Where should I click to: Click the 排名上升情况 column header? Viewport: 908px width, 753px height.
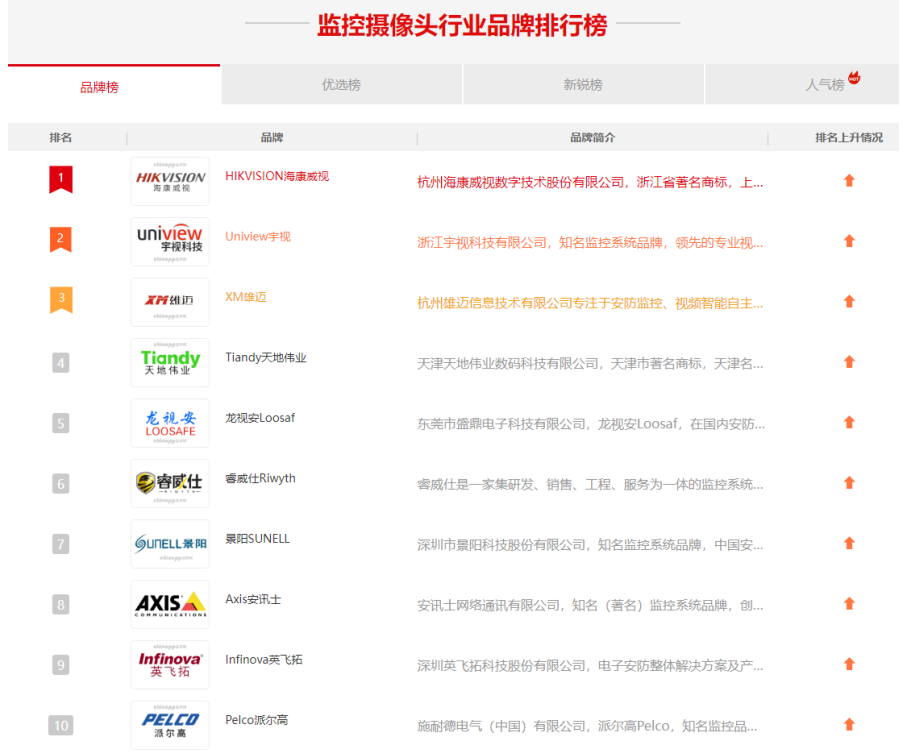click(x=849, y=137)
